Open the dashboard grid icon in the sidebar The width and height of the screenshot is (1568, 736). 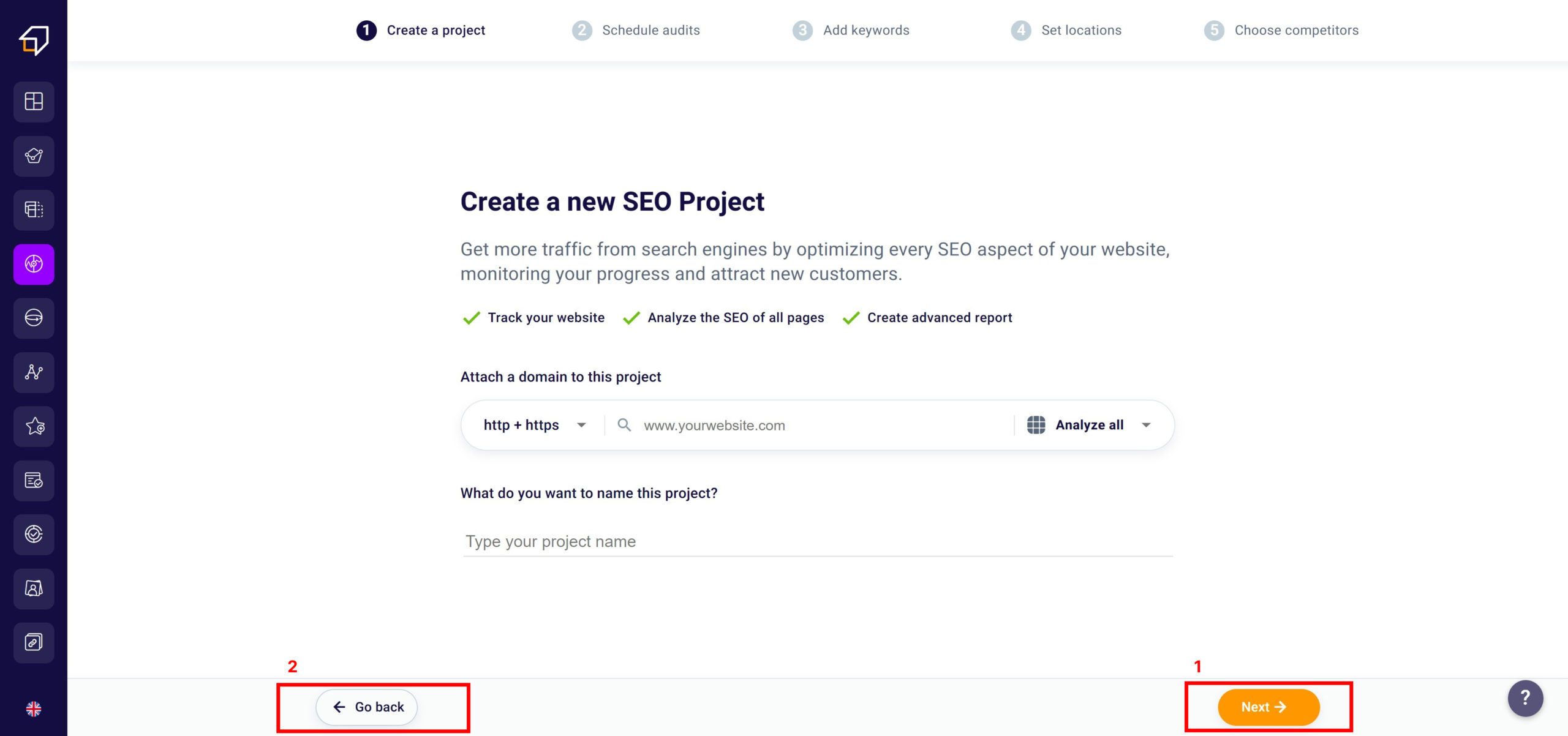click(34, 101)
